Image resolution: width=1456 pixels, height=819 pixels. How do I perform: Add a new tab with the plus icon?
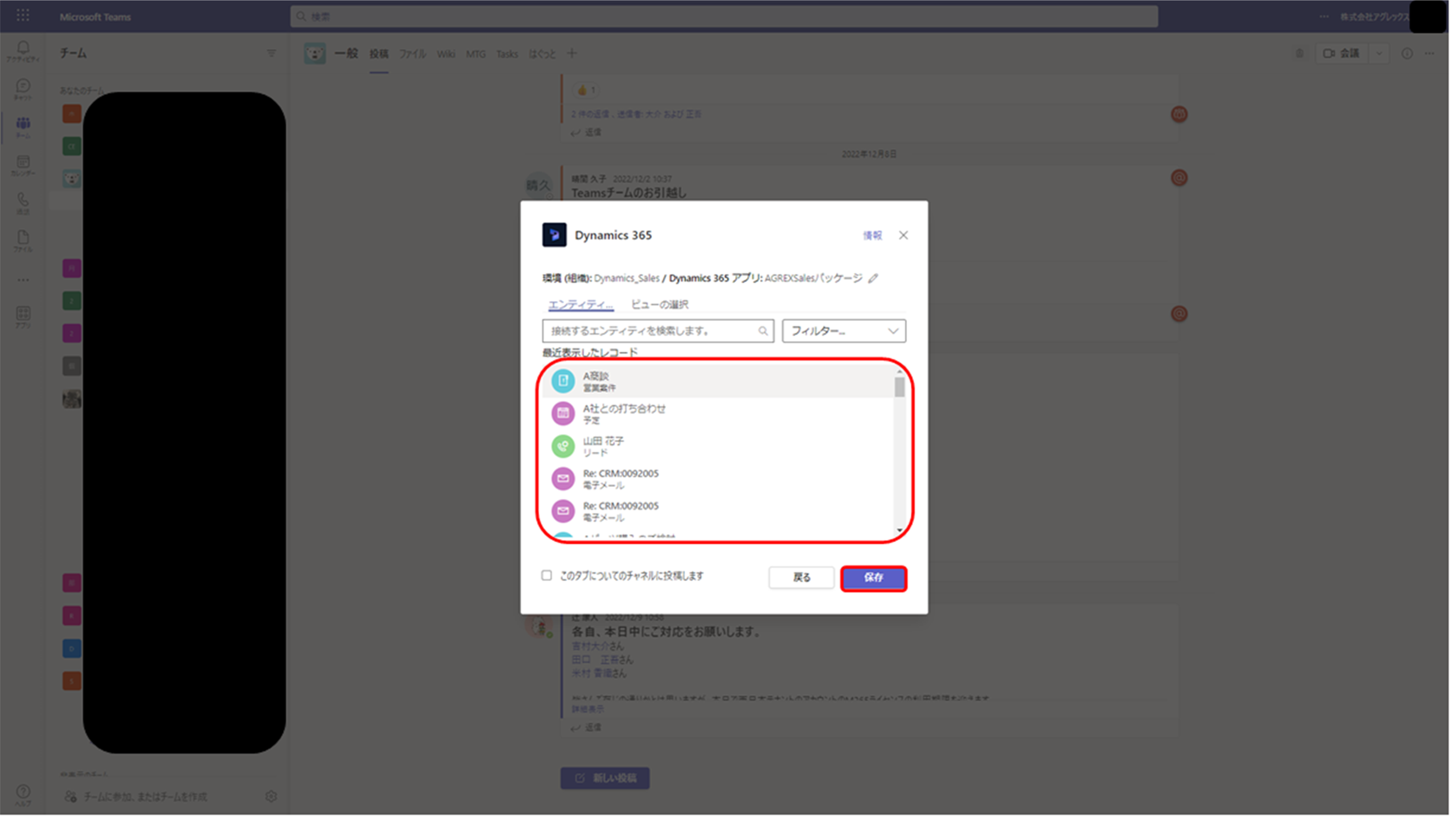[572, 53]
